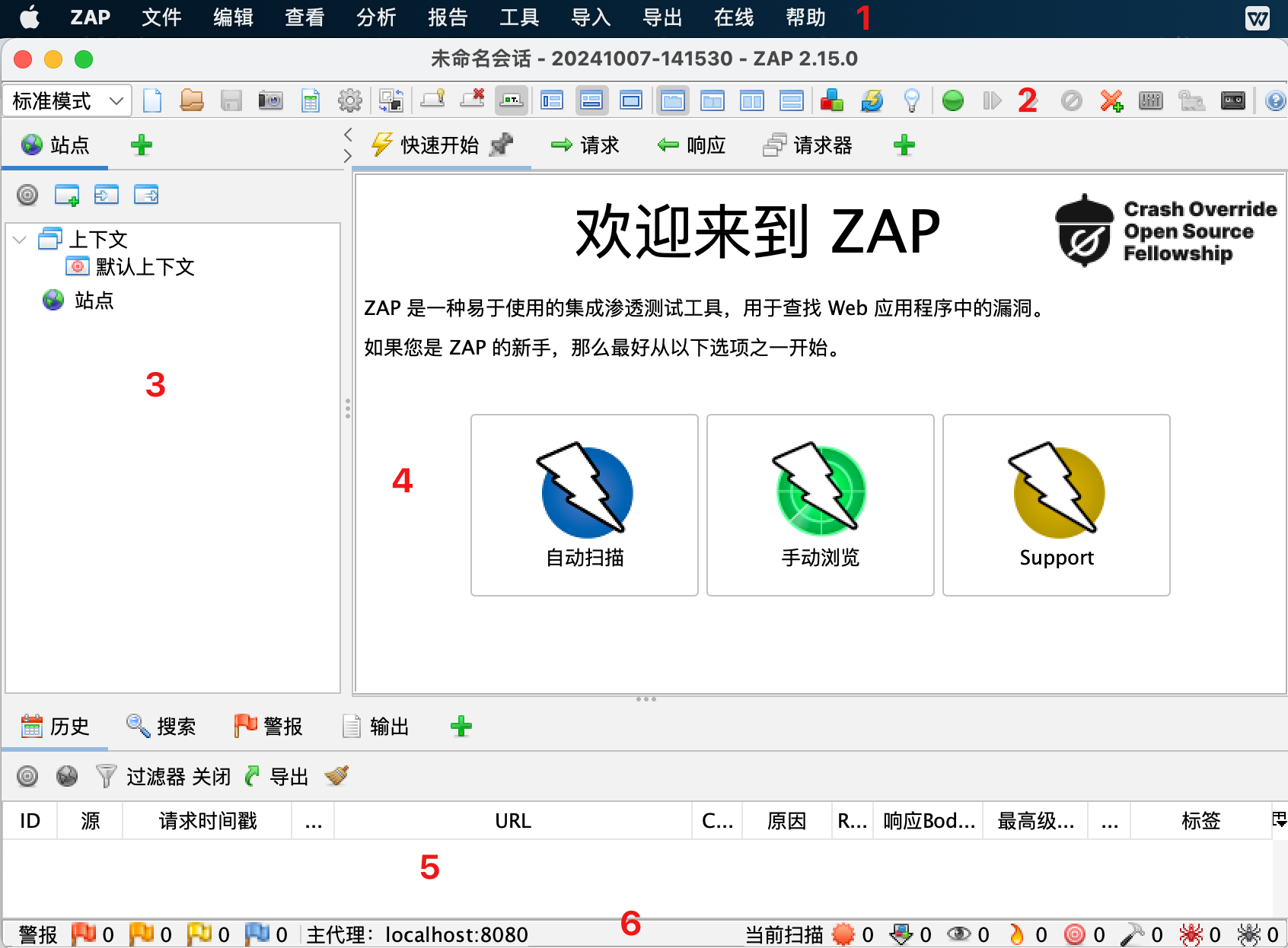Screen dimensions: 1288x948
Task: Add a new tab beside the Output tab
Action: coord(461,726)
